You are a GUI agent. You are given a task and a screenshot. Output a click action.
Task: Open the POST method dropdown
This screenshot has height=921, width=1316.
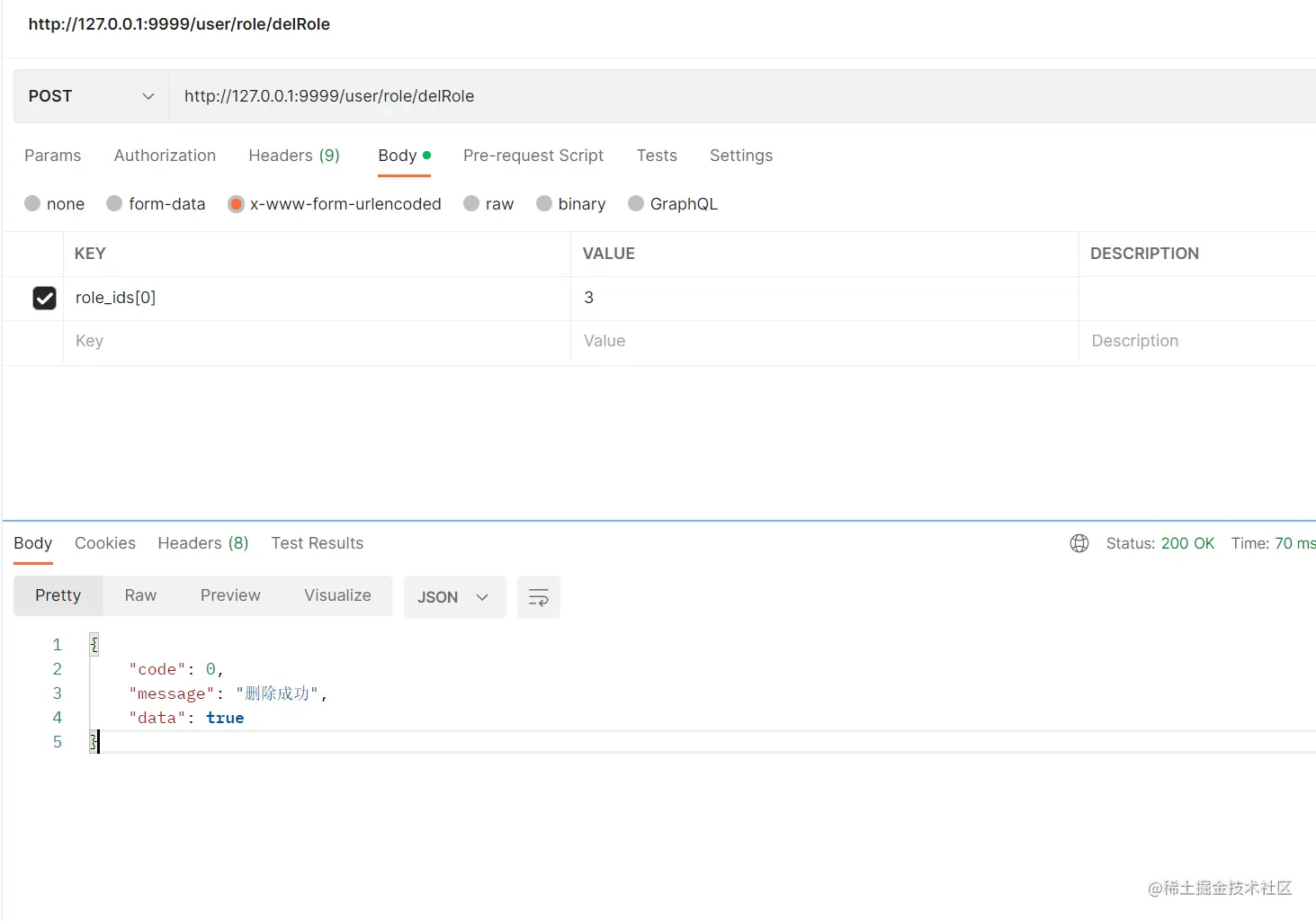coord(92,96)
